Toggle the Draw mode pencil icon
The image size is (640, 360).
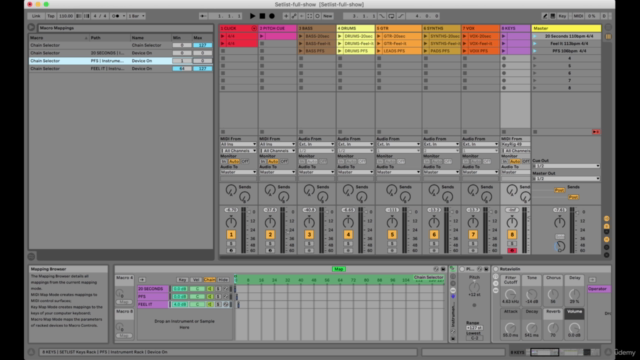click(x=544, y=16)
